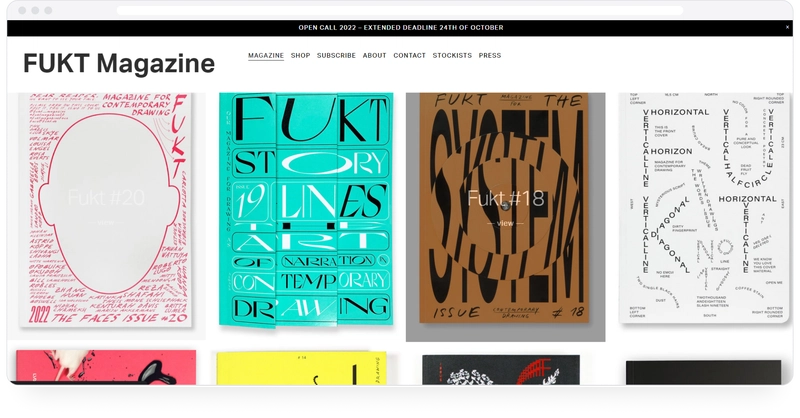800x418 pixels.
Task: Click the open call 2022 banner text
Action: [x=401, y=28]
